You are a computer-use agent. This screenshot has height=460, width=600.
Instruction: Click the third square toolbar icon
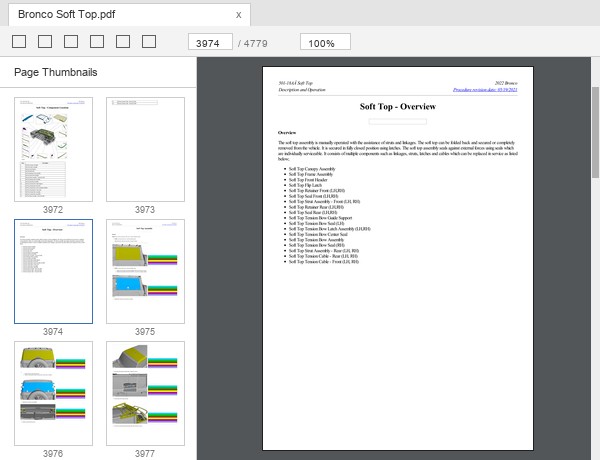71,42
